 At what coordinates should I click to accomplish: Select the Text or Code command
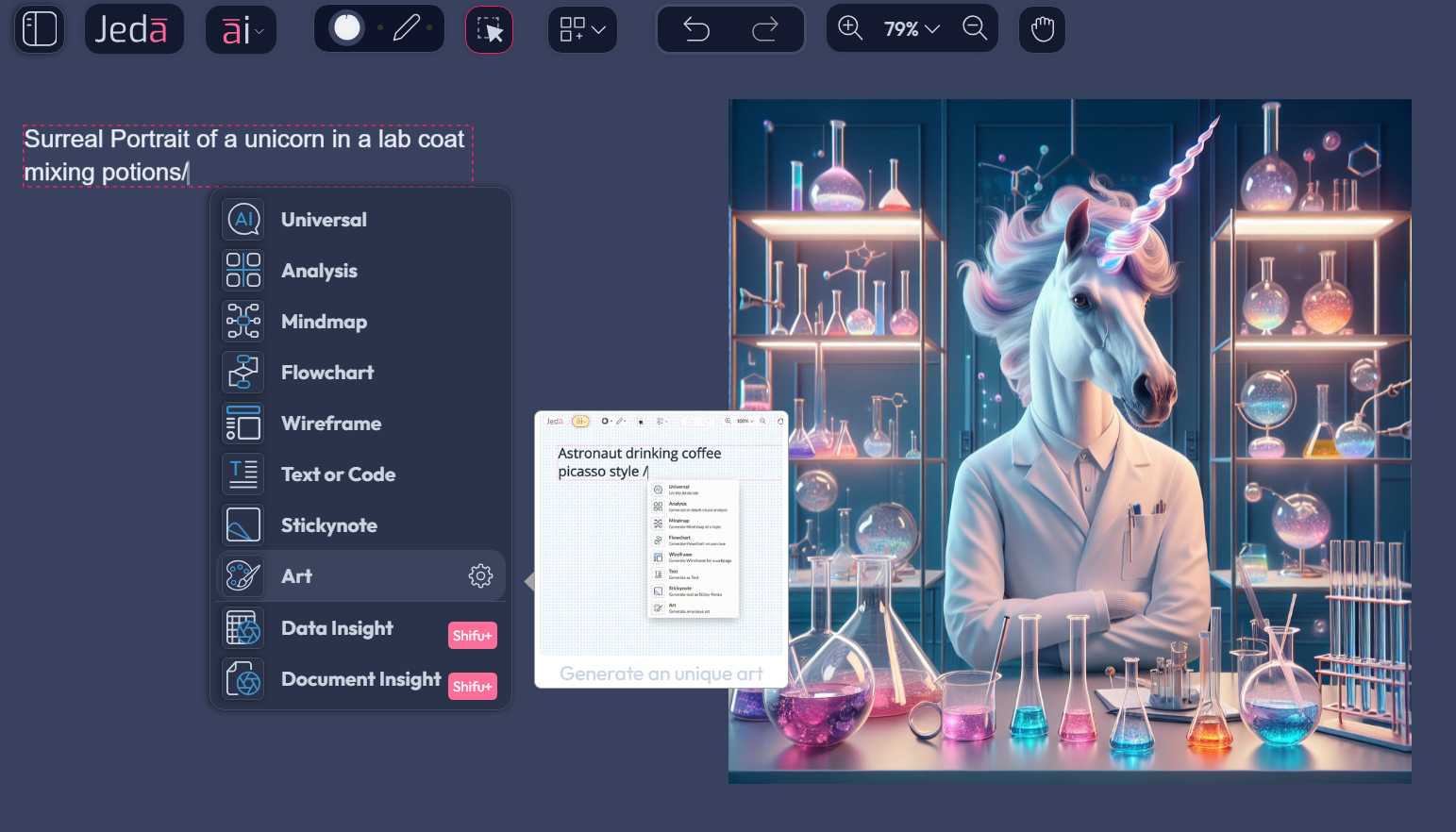point(361,474)
